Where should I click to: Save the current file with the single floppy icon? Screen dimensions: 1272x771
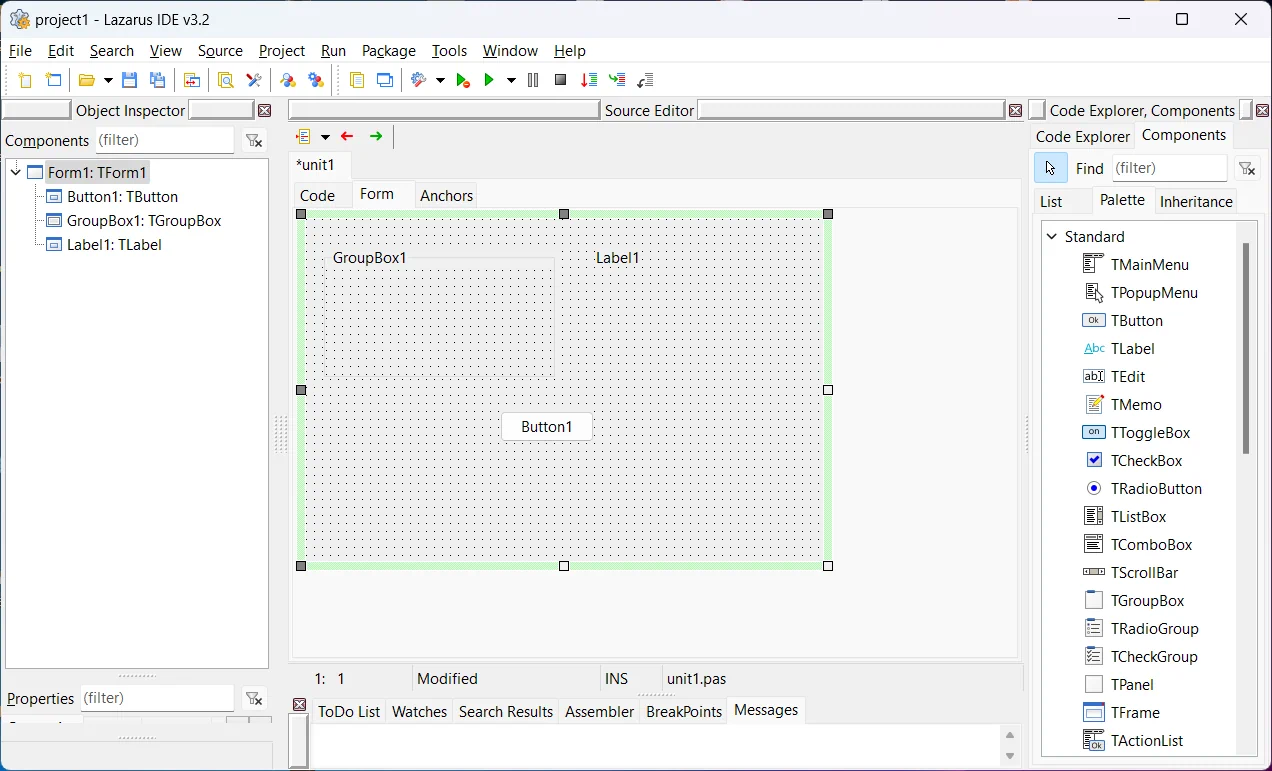[129, 80]
